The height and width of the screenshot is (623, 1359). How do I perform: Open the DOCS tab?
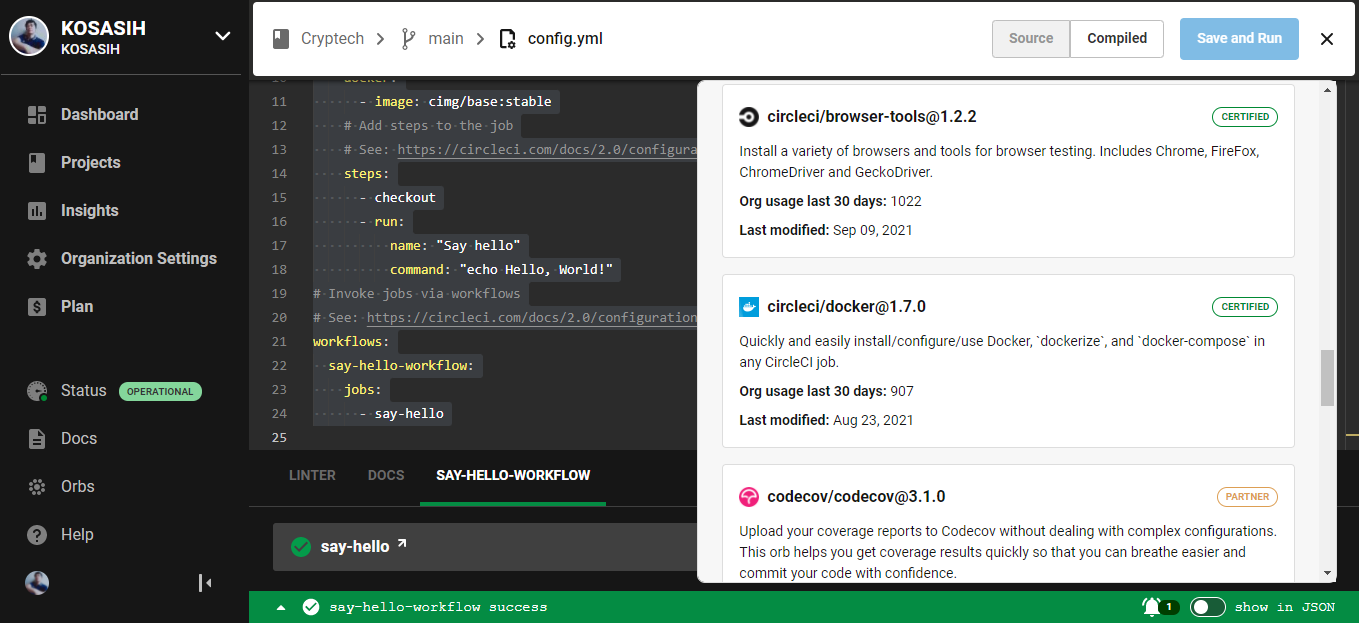coord(386,476)
